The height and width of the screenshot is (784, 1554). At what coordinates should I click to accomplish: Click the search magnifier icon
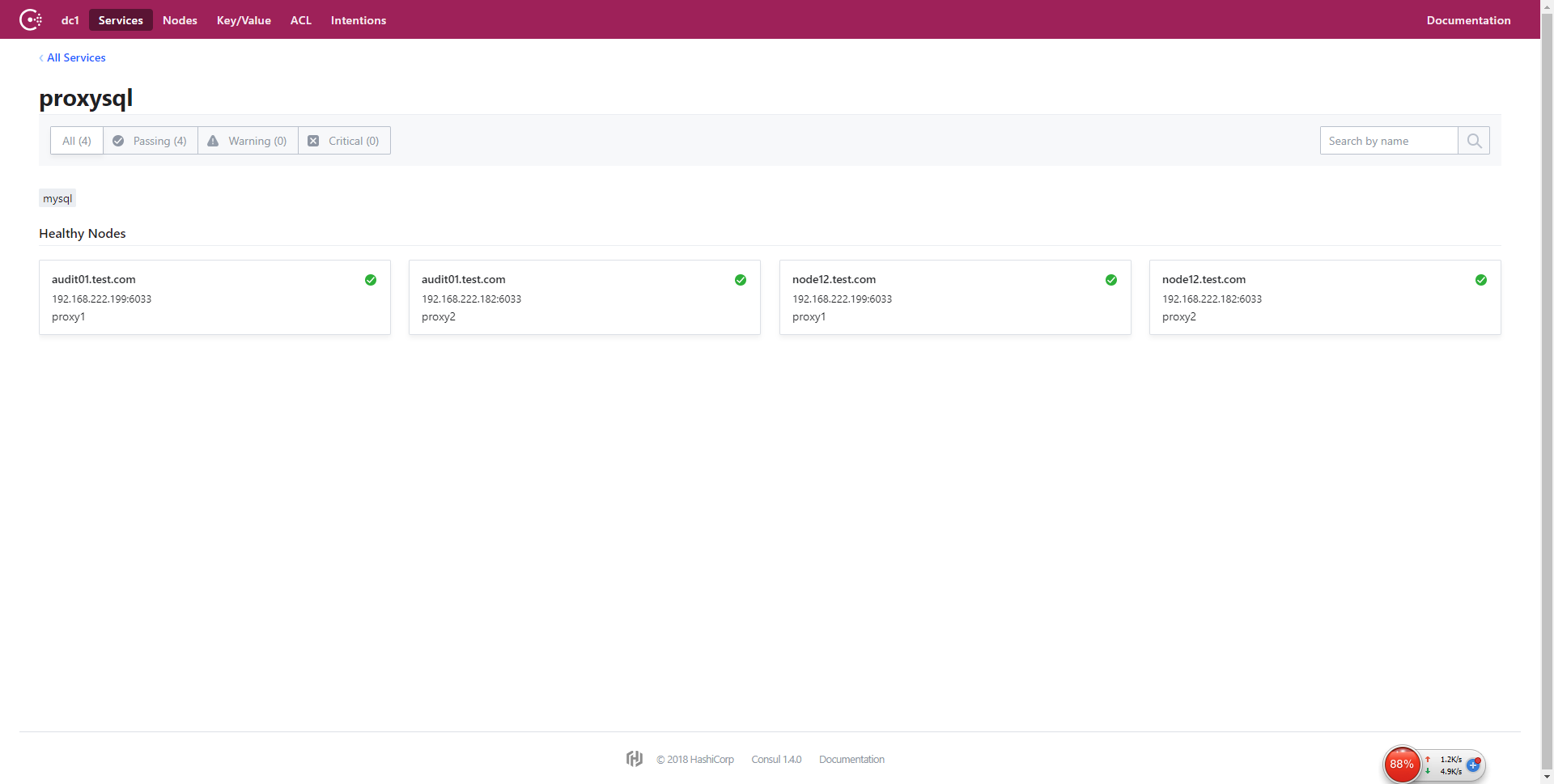pyautogui.click(x=1474, y=141)
